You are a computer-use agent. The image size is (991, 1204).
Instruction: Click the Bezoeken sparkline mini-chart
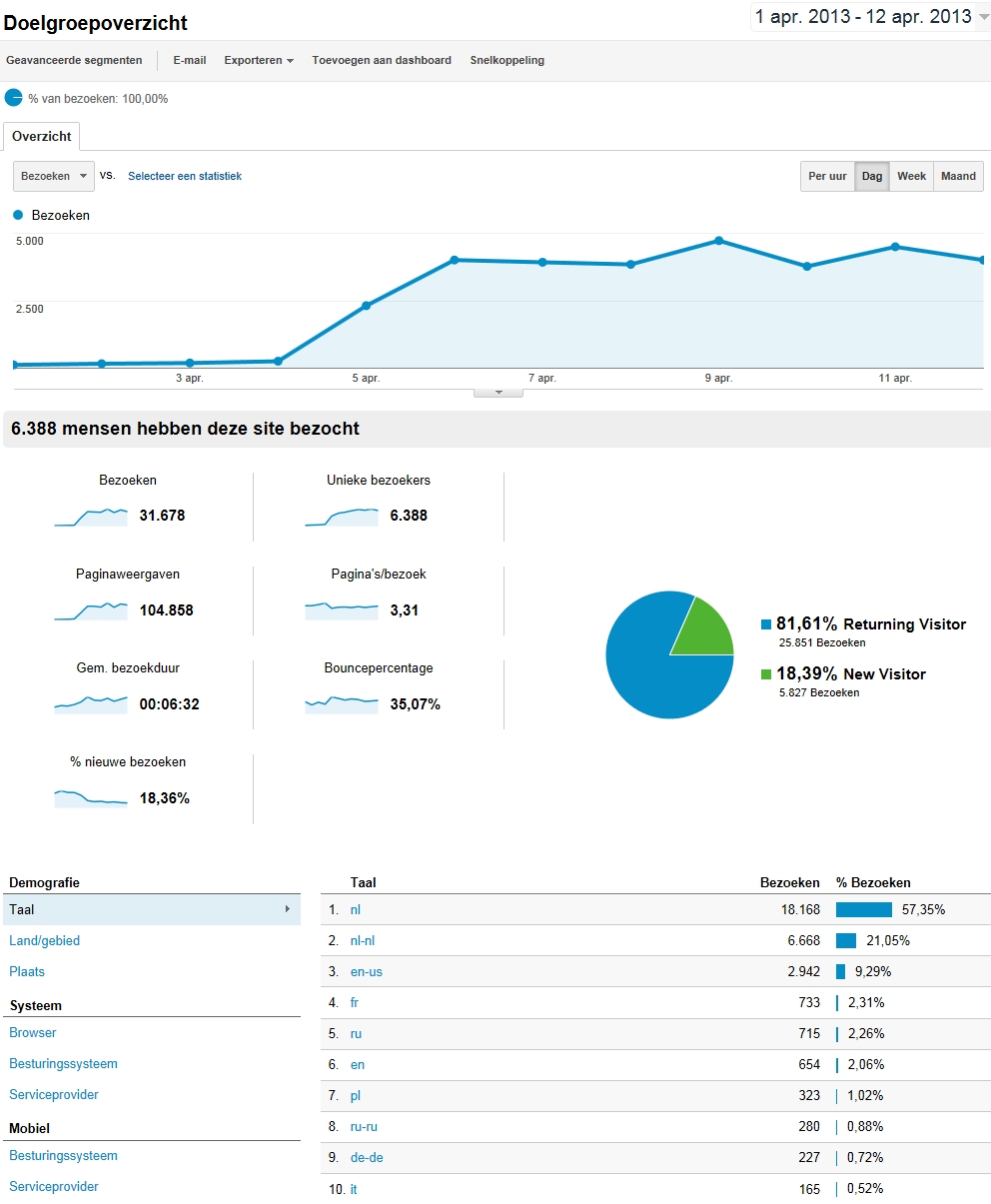point(90,516)
